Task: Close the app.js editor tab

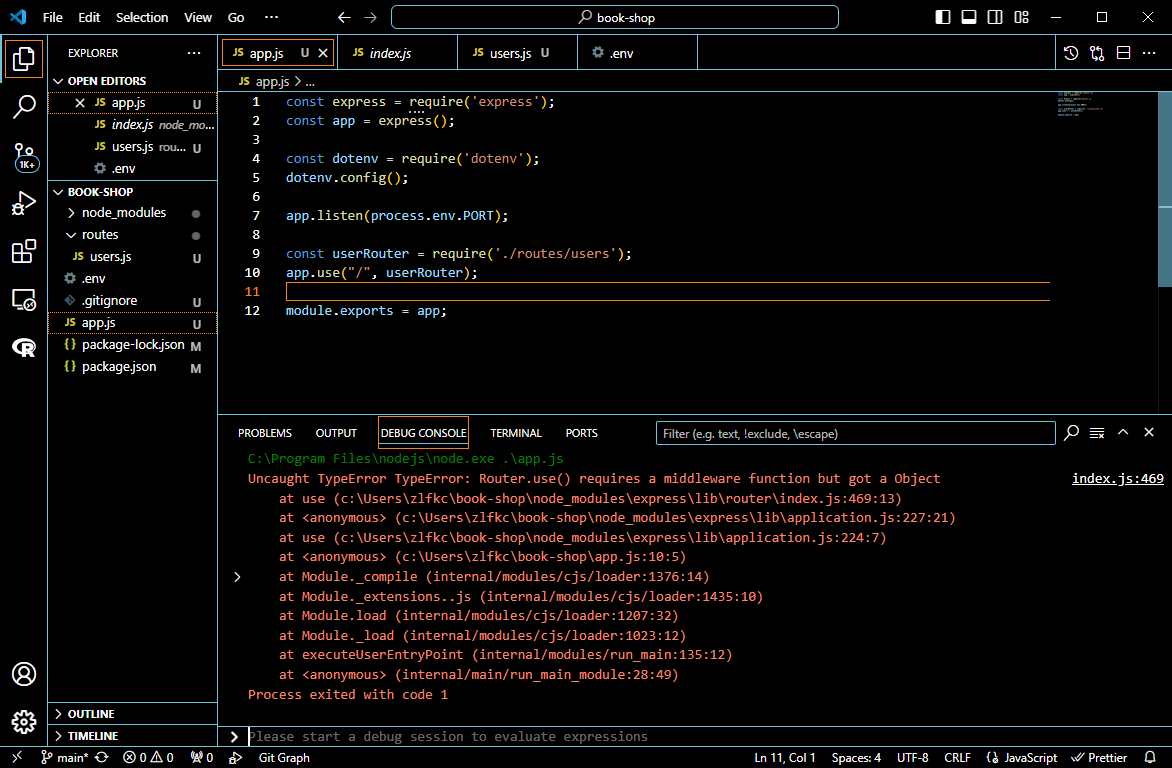Action: [323, 53]
